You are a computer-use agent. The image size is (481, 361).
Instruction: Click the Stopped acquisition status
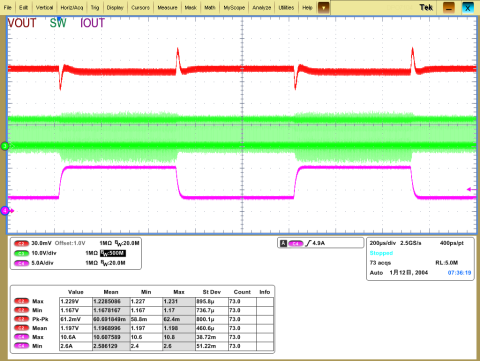point(381,253)
